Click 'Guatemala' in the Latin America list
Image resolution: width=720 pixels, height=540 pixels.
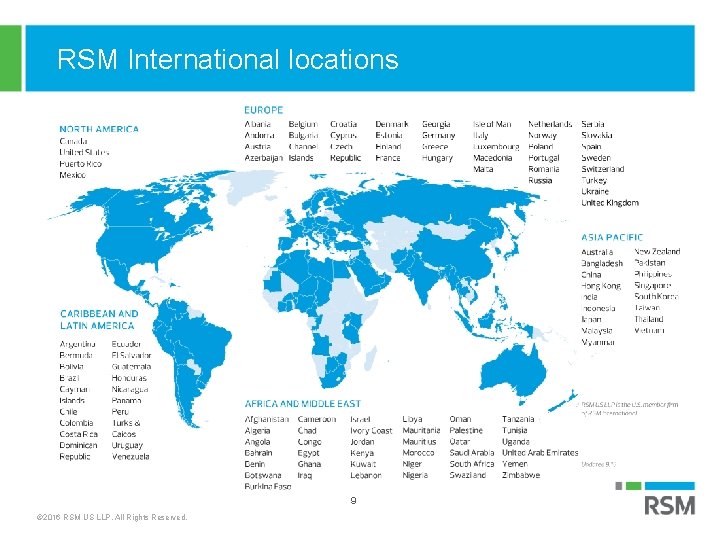tap(131, 367)
